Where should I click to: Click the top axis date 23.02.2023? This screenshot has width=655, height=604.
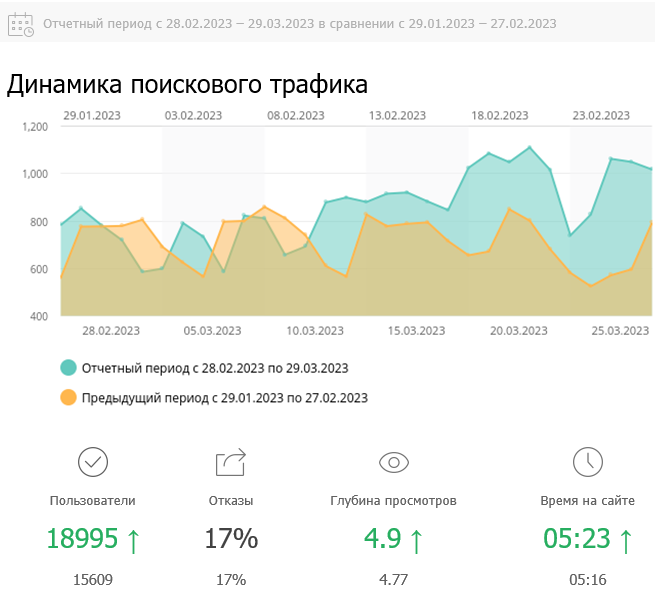(x=601, y=115)
